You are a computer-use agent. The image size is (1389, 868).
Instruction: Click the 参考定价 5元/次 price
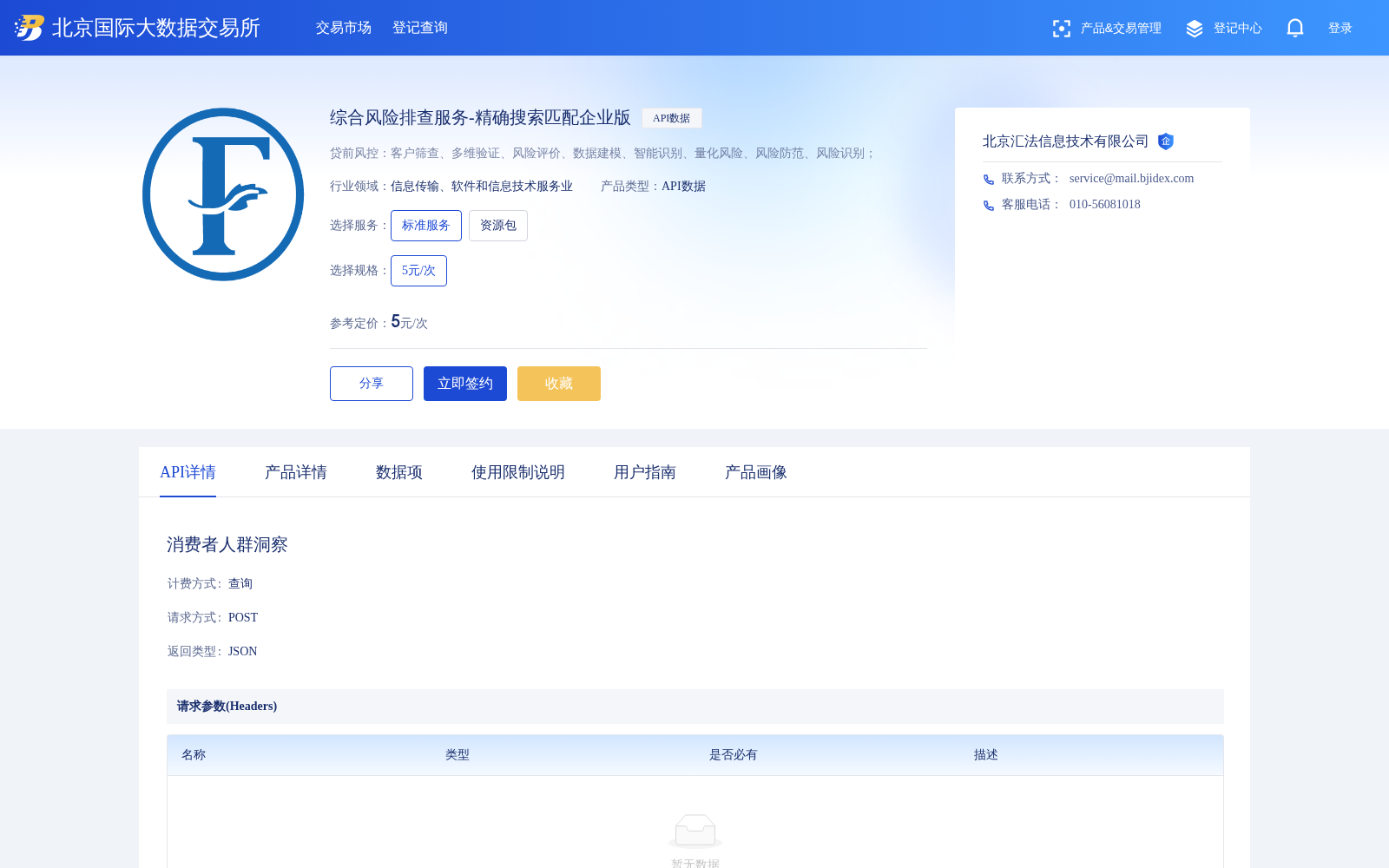pyautogui.click(x=409, y=322)
